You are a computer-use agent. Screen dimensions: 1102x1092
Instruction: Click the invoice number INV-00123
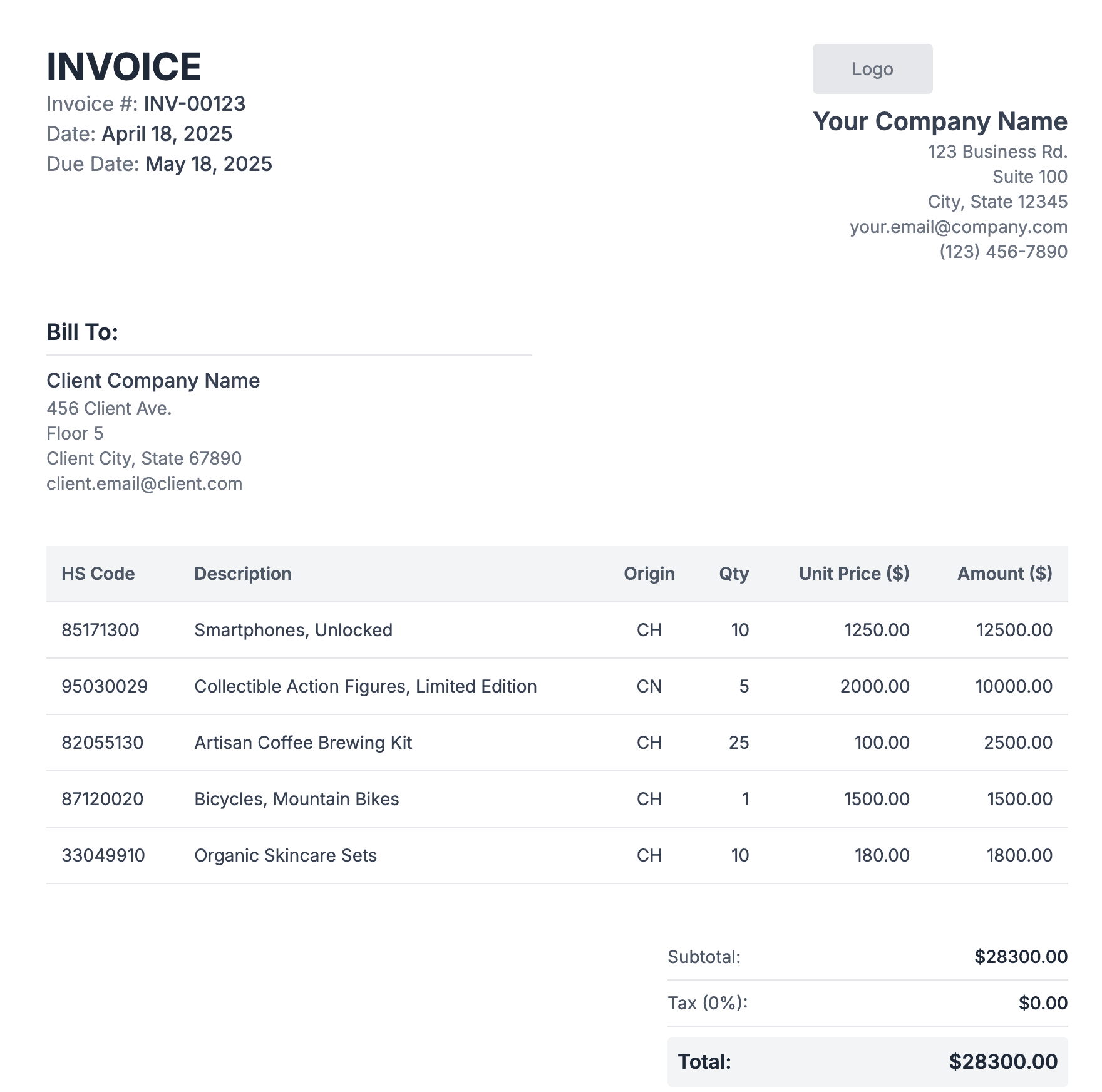(x=193, y=104)
